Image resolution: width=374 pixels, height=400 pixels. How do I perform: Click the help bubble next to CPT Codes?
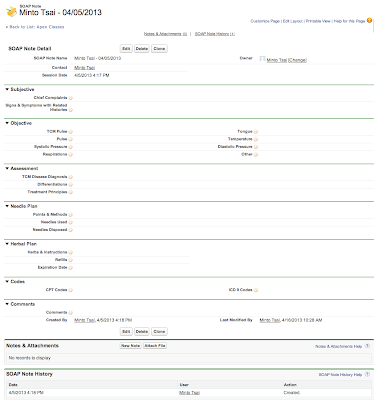pyautogui.click(x=71, y=290)
